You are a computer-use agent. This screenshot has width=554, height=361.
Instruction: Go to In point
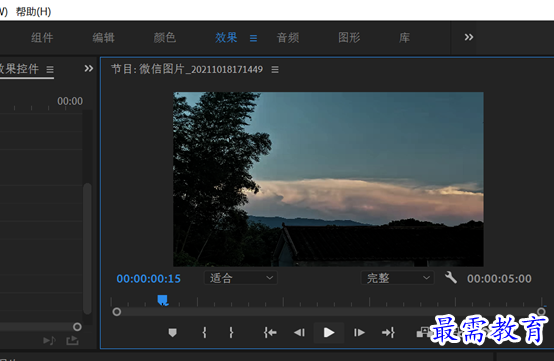(270, 332)
